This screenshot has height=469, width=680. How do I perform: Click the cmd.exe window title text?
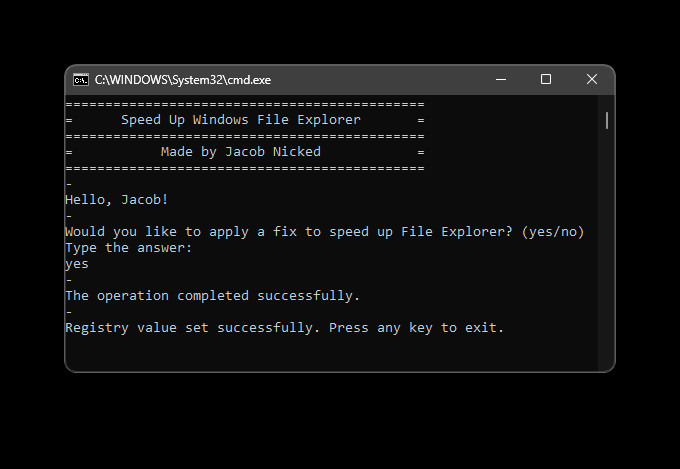(x=182, y=80)
